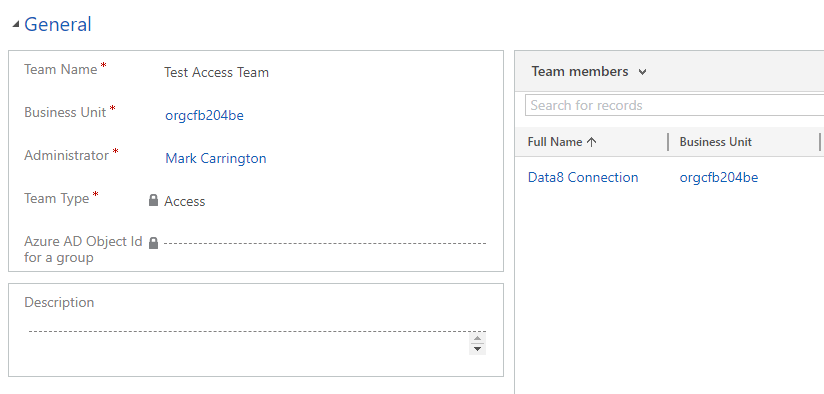Open the Mark Carrington administrator record
Image resolution: width=824 pixels, height=394 pixels.
click(215, 158)
